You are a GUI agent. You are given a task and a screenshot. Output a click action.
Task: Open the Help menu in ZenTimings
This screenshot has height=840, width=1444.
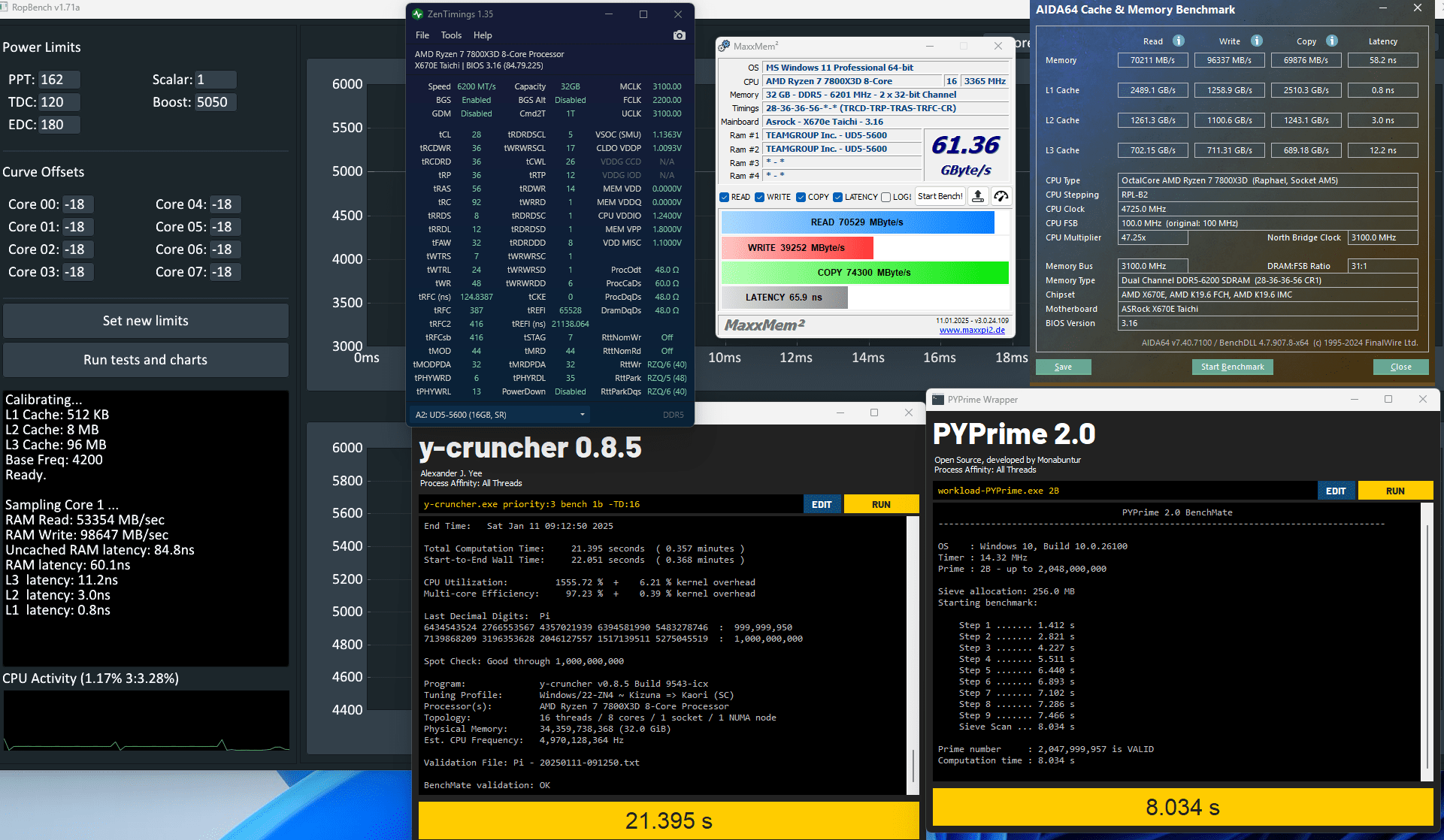pyautogui.click(x=483, y=35)
